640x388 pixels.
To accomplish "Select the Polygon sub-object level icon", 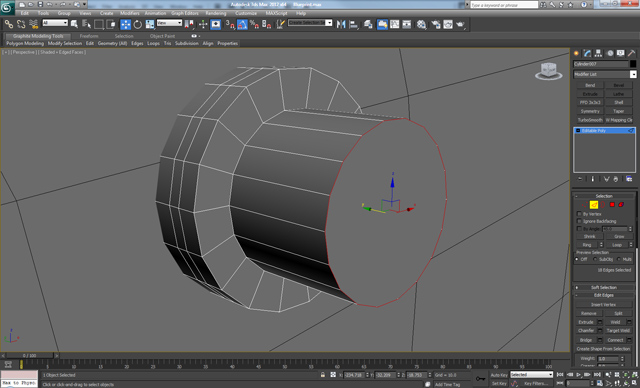I will tap(612, 204).
